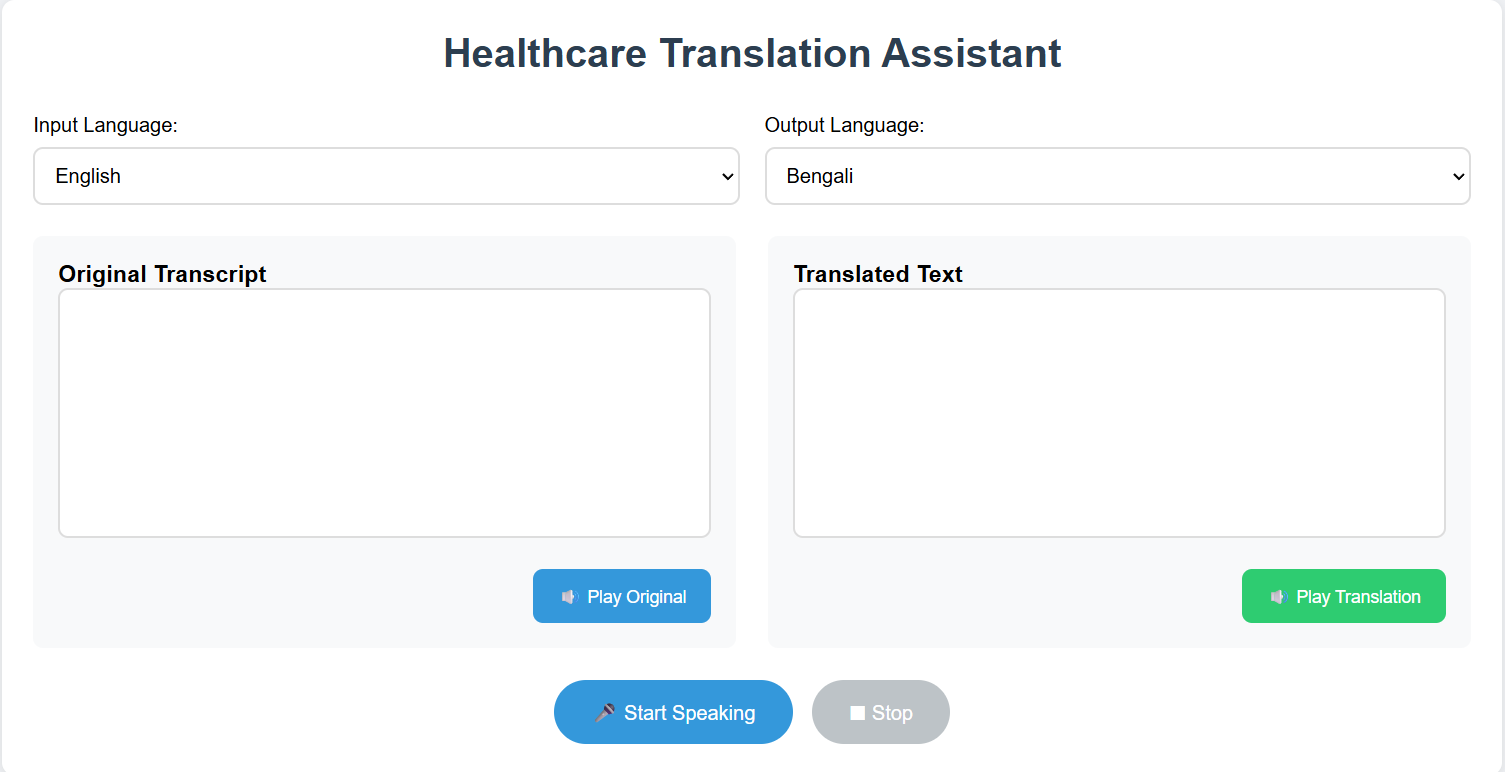
Task: Click the Translated Text heading
Action: [878, 273]
